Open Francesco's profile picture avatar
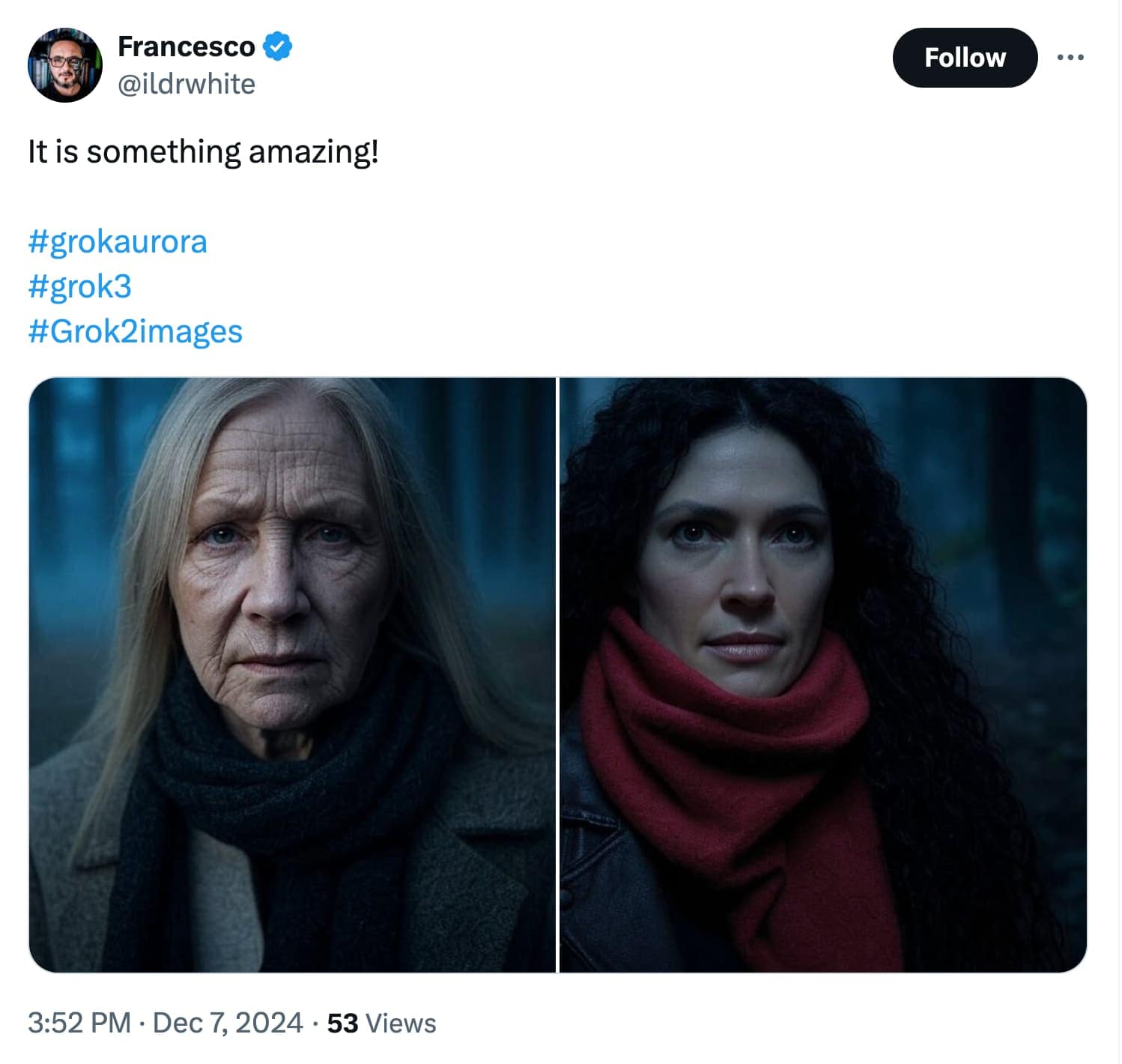Viewport: 1122px width, 1064px height. tap(65, 65)
